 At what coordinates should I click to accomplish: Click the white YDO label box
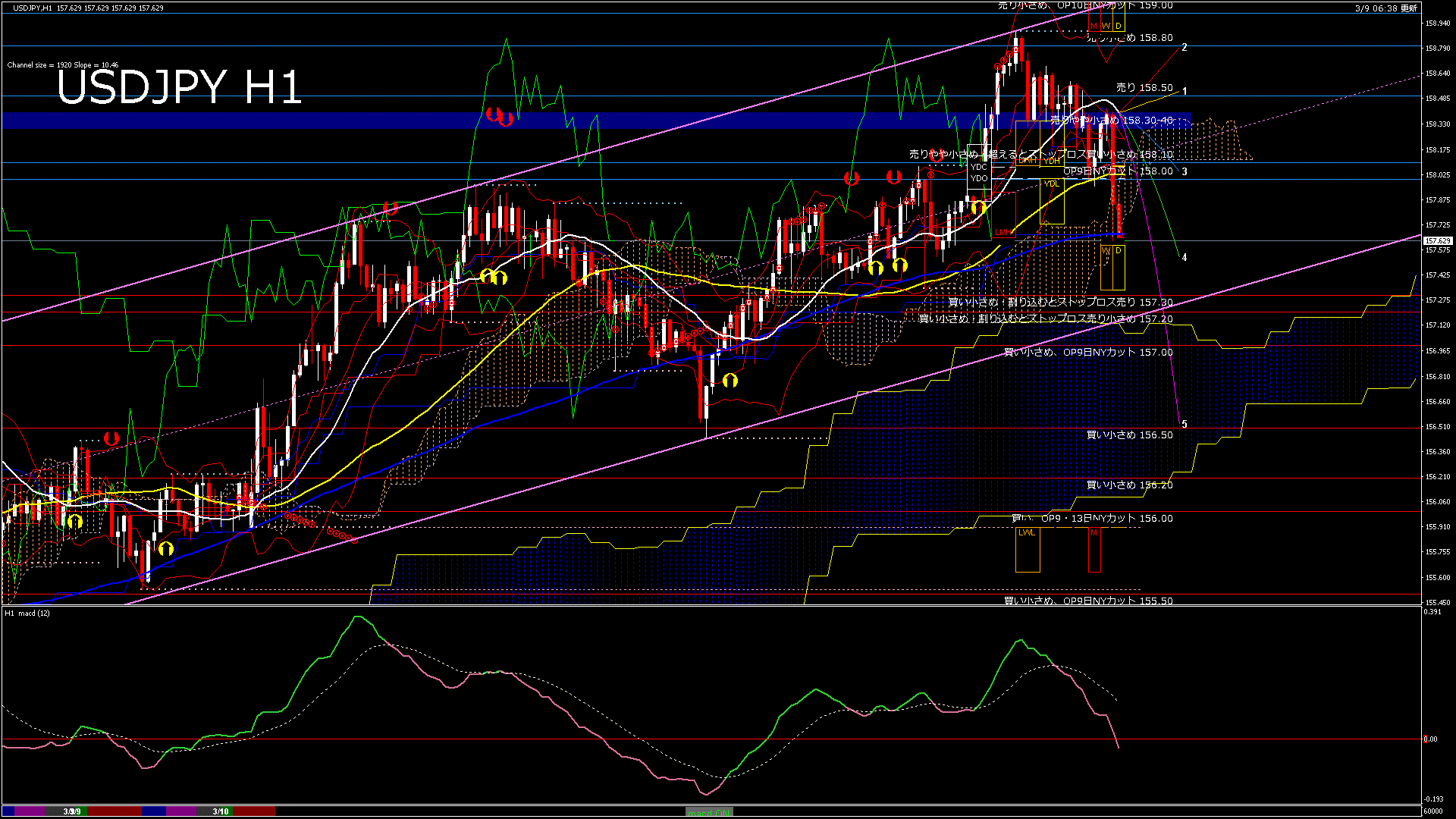979,178
